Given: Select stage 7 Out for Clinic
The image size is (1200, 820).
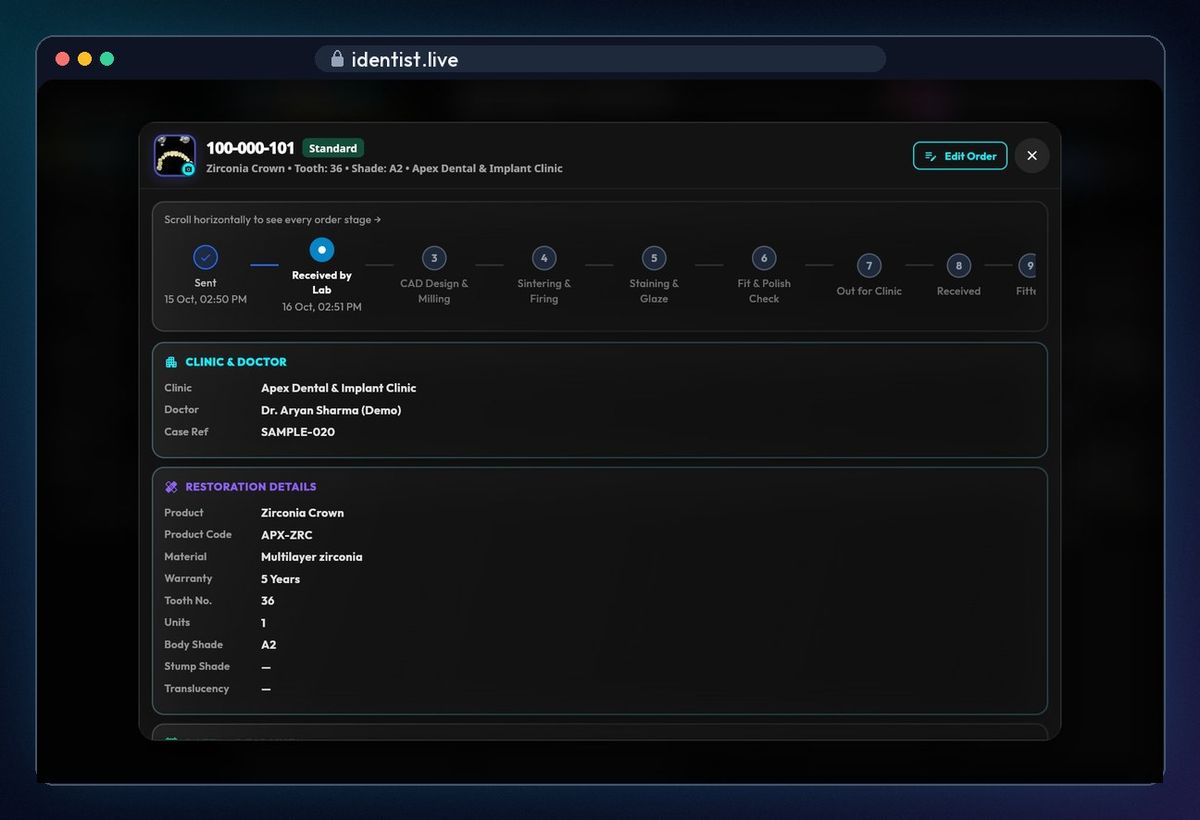Looking at the screenshot, I should tap(869, 266).
